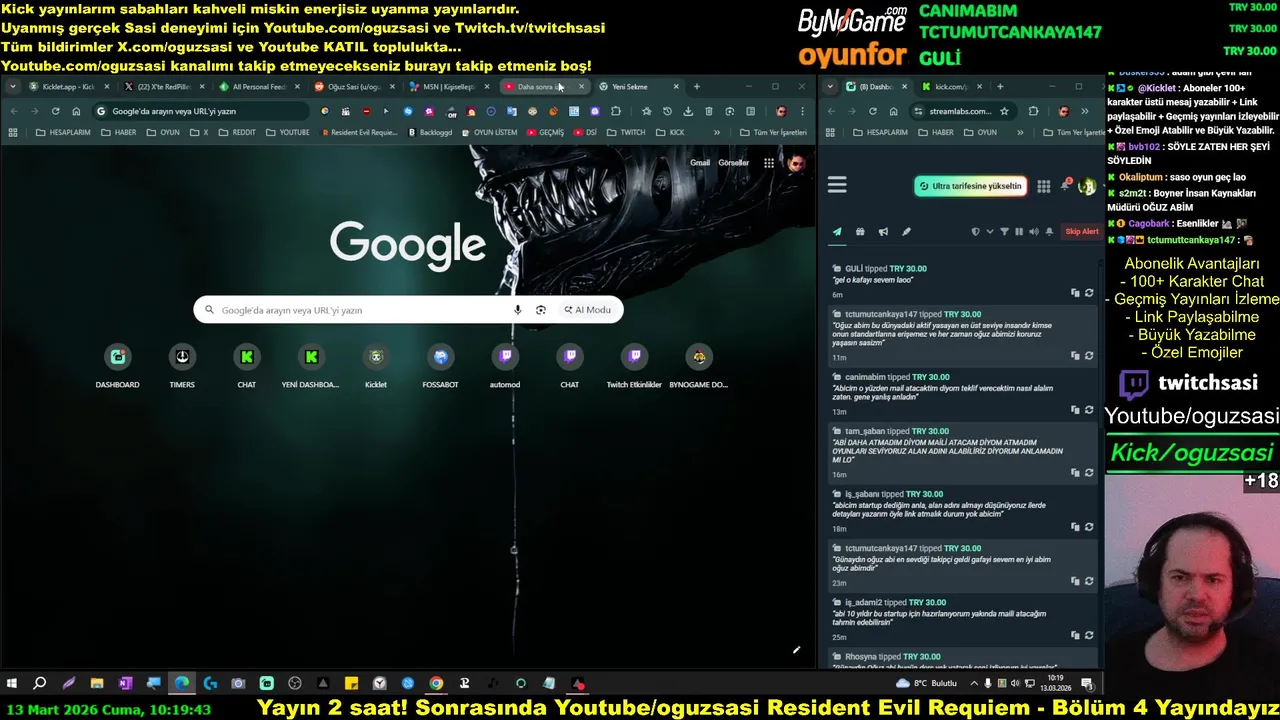The height and width of the screenshot is (720, 1280).
Task: Select the megaphone icon tab in Streamlabs events
Action: click(x=883, y=232)
